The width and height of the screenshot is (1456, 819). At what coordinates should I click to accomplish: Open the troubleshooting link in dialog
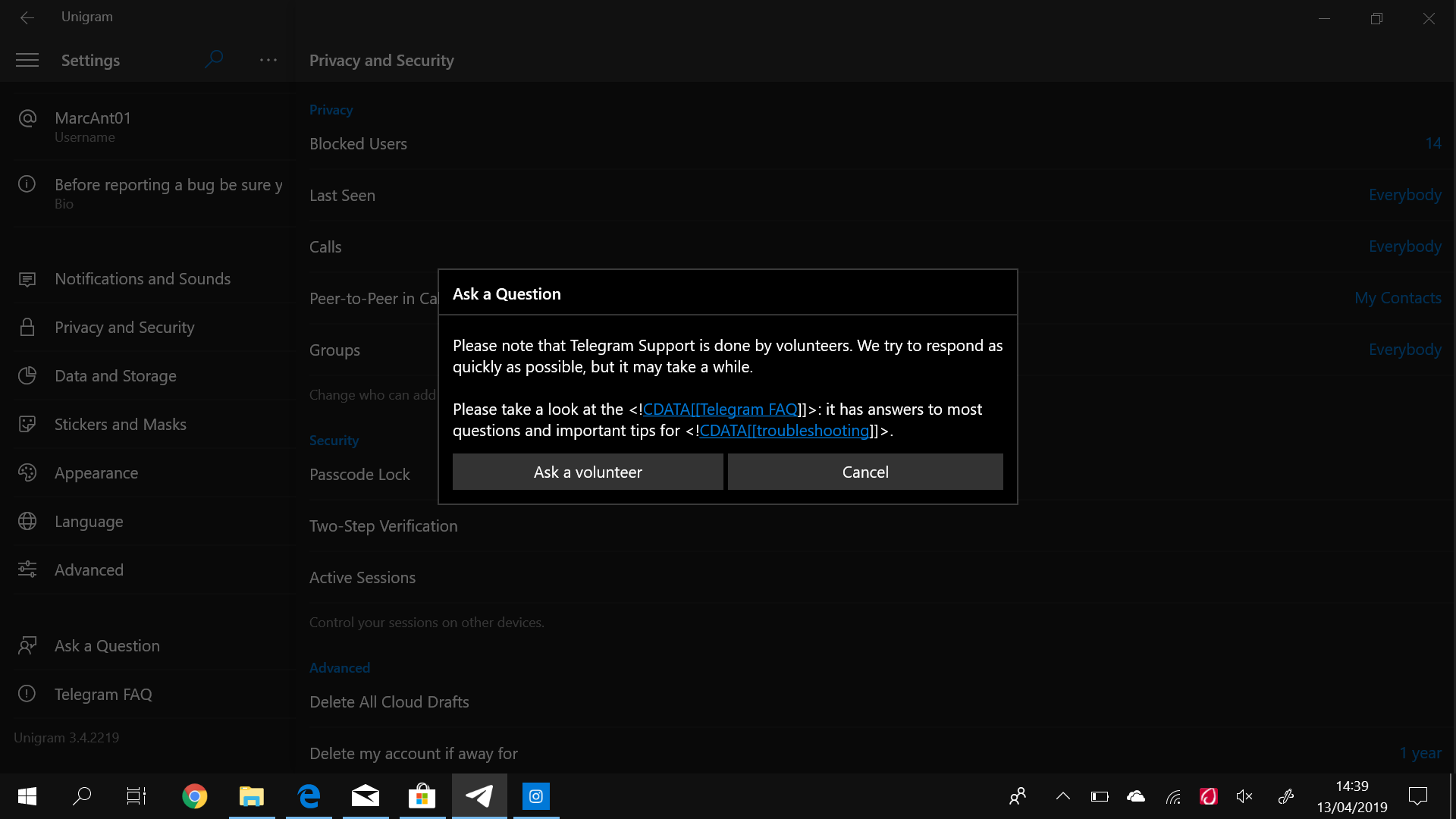pos(785,431)
